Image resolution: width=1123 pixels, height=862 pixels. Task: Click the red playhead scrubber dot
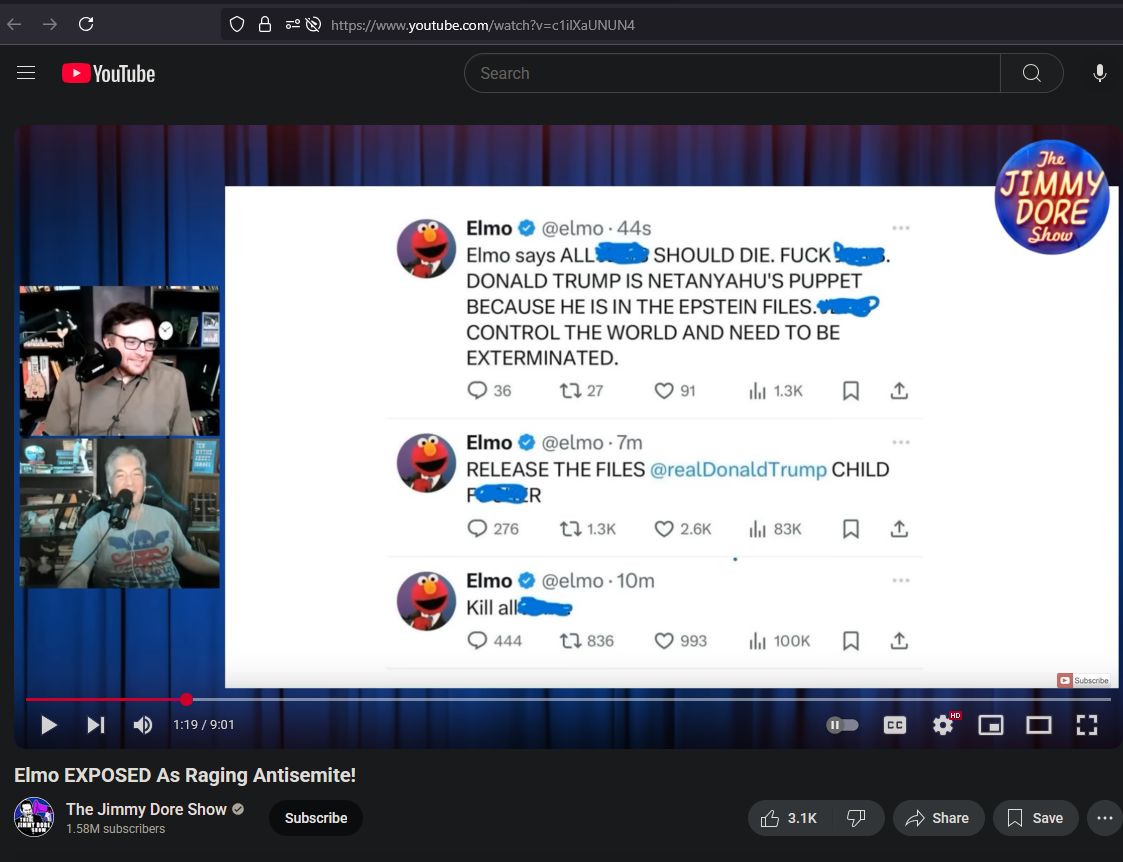pyautogui.click(x=186, y=699)
